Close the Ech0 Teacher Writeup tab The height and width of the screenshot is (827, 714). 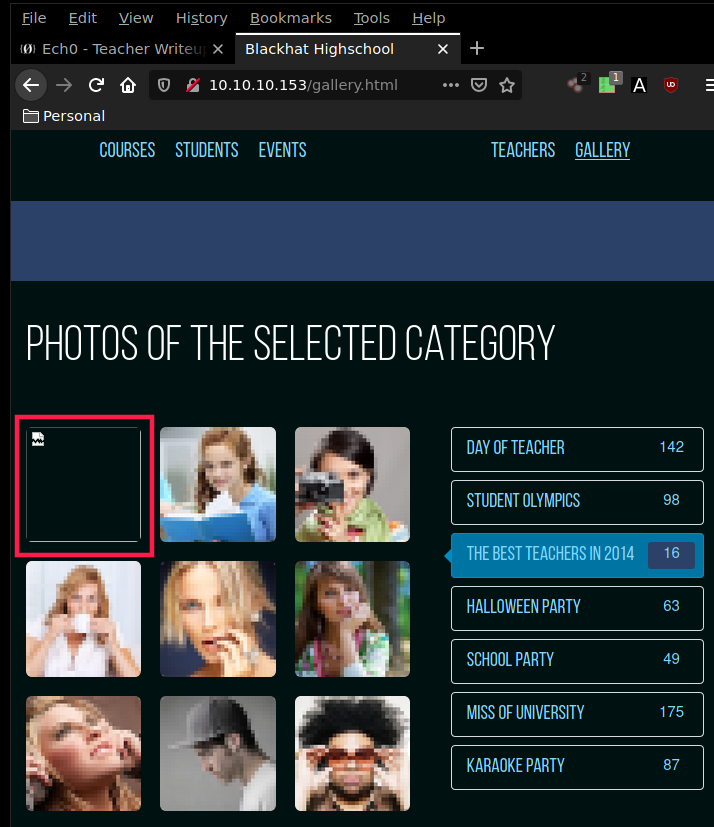(x=218, y=49)
